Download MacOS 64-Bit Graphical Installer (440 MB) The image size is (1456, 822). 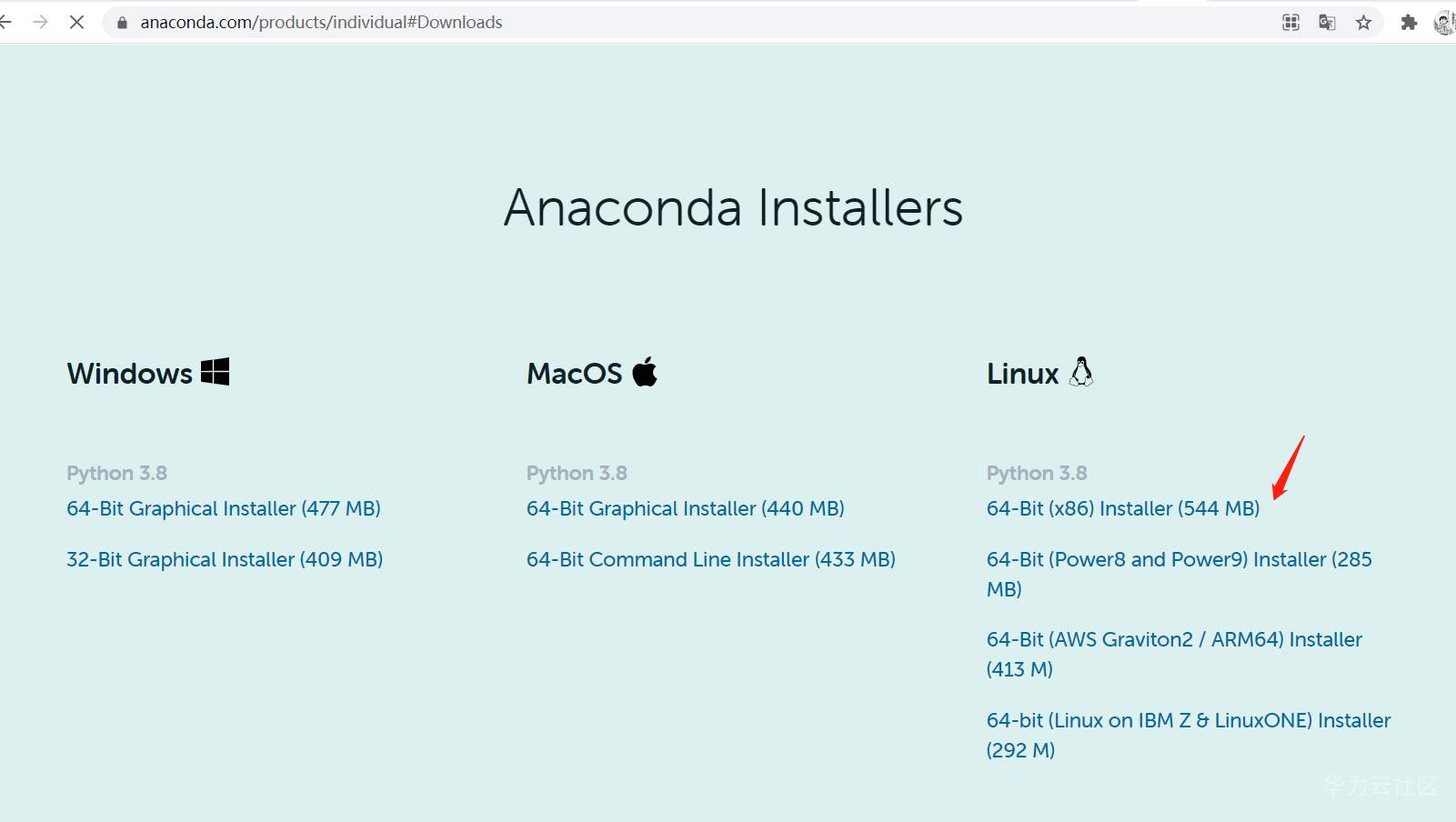(x=685, y=508)
